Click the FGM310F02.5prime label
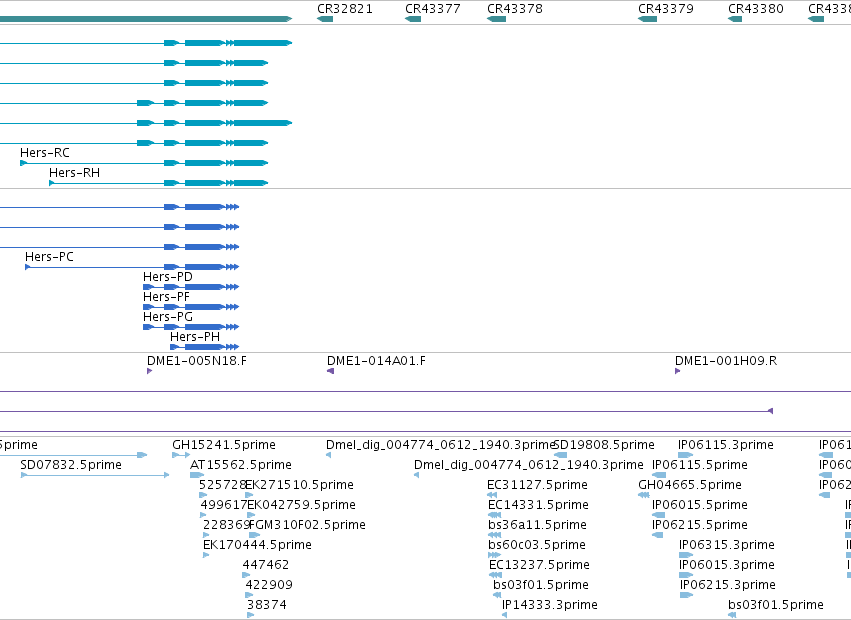Image resolution: width=851 pixels, height=620 pixels. click(x=308, y=526)
